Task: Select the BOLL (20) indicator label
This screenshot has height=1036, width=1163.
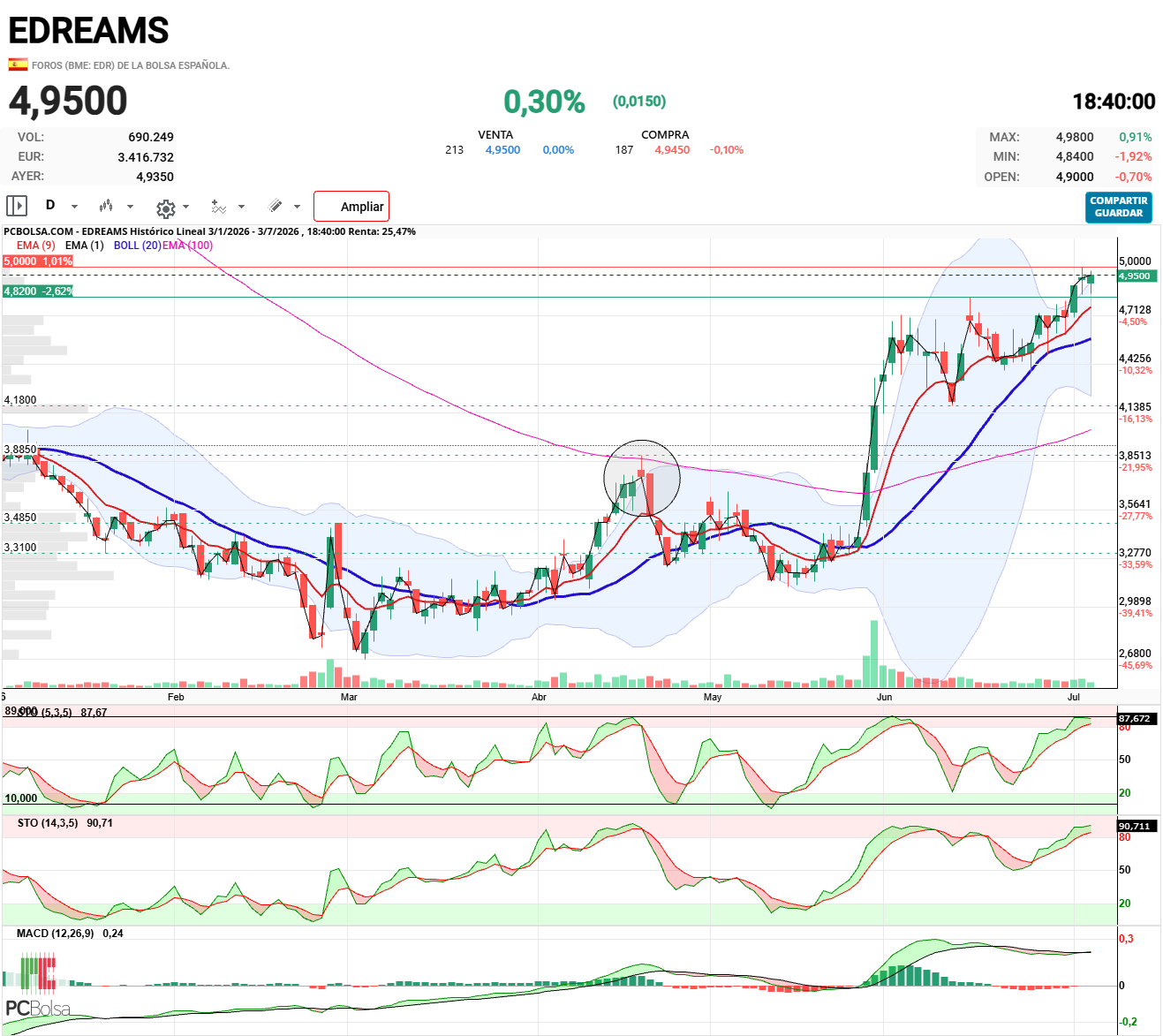Action: click(x=137, y=246)
